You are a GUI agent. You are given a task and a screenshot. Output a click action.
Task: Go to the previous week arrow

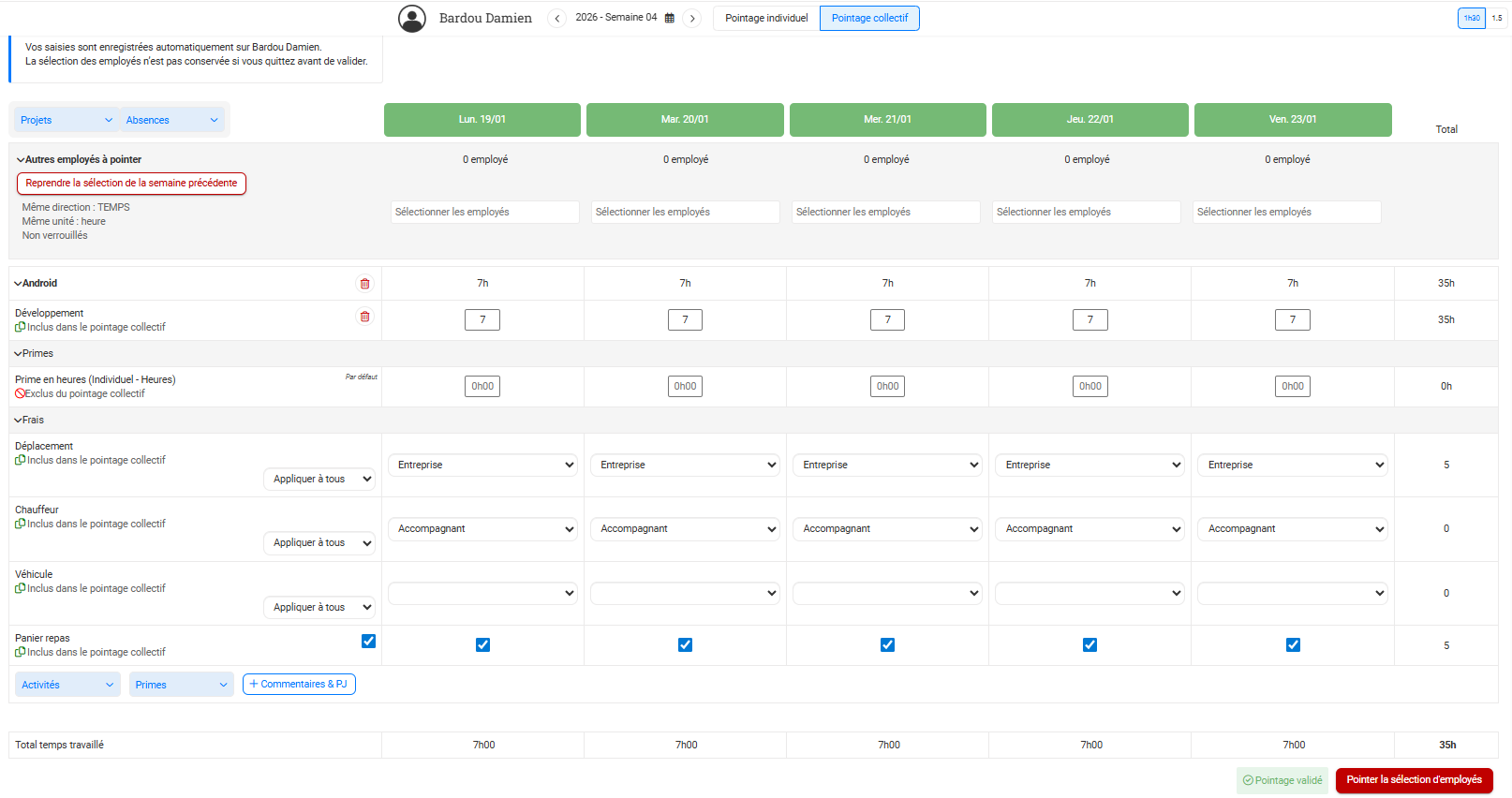tap(557, 19)
